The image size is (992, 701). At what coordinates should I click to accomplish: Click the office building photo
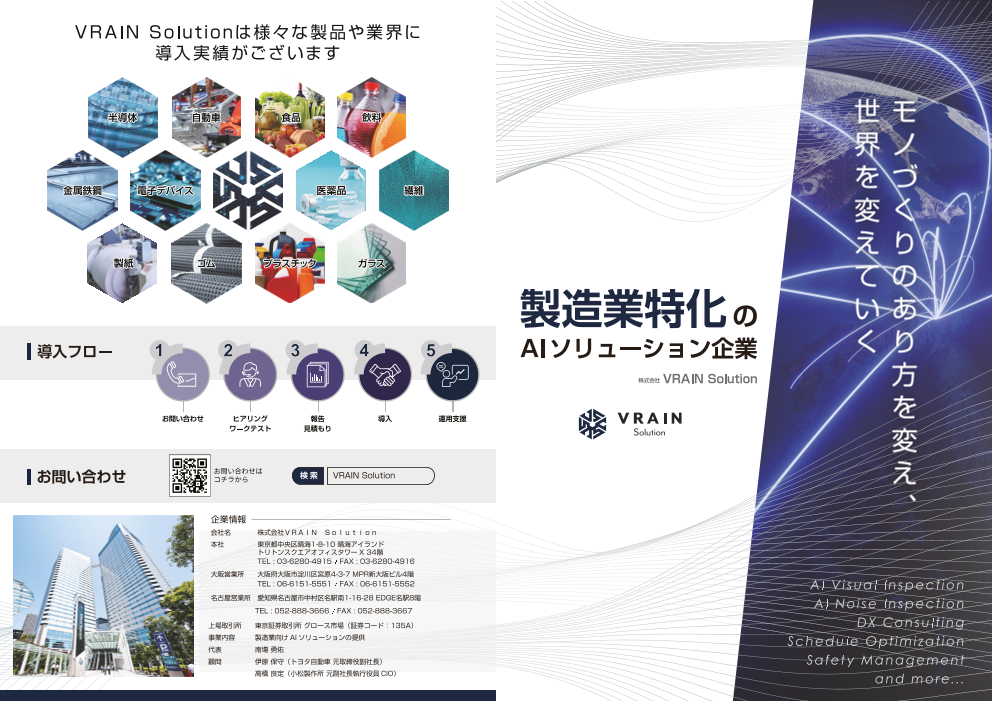(104, 596)
